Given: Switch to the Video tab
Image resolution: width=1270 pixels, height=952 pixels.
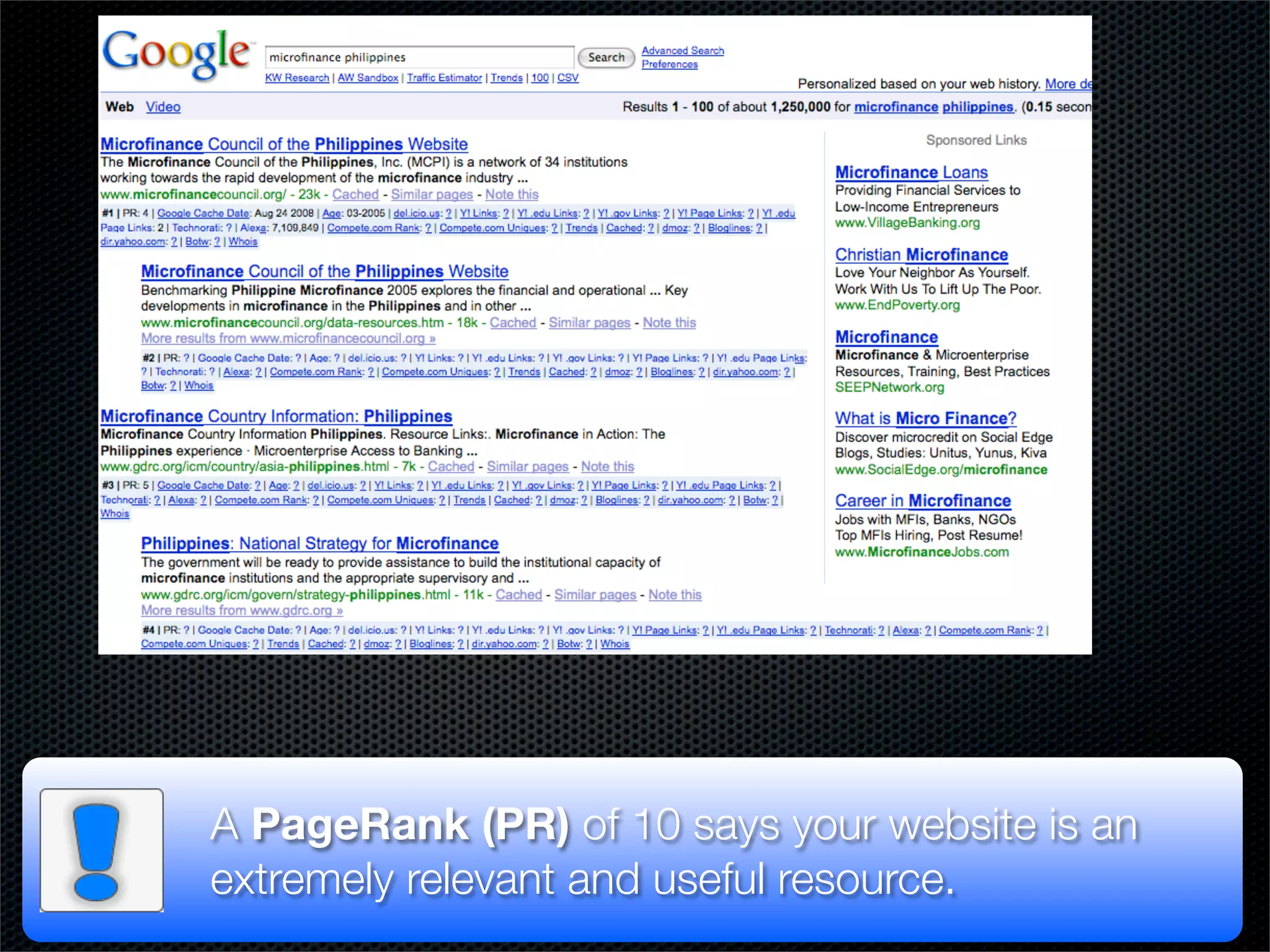Looking at the screenshot, I should [x=163, y=107].
